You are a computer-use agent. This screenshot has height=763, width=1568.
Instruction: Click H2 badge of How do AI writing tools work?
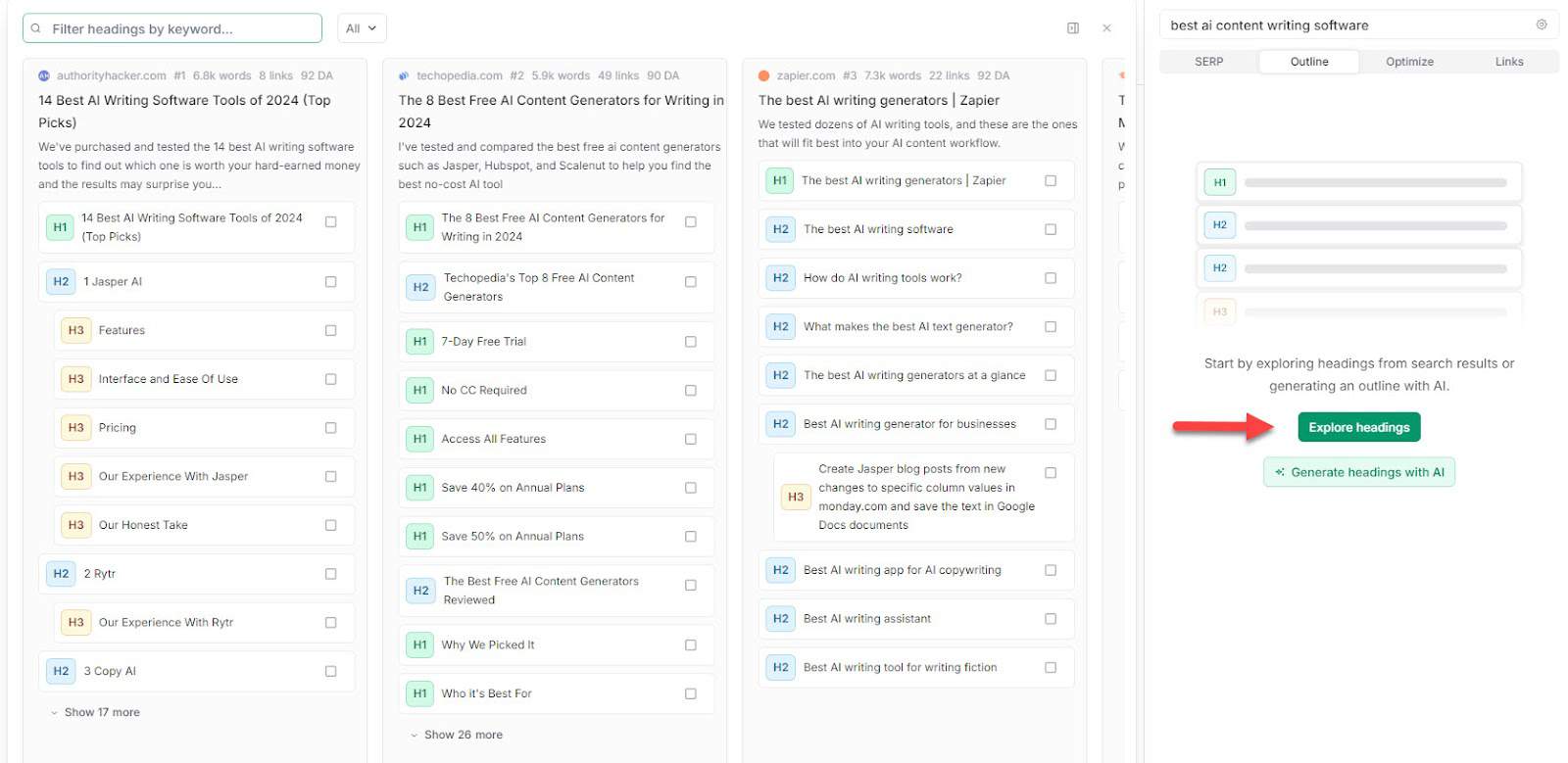coord(781,278)
